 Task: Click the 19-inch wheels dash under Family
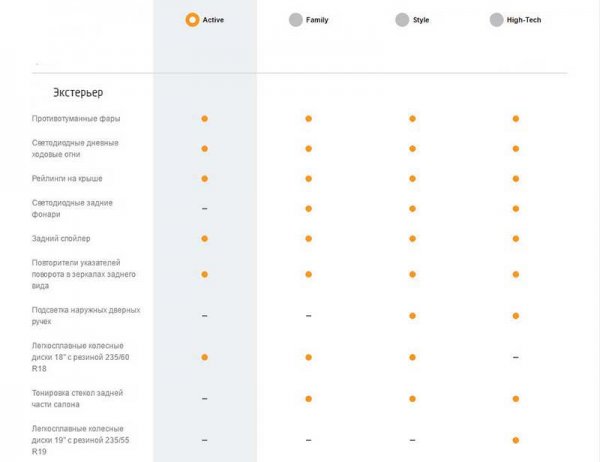pyautogui.click(x=308, y=440)
